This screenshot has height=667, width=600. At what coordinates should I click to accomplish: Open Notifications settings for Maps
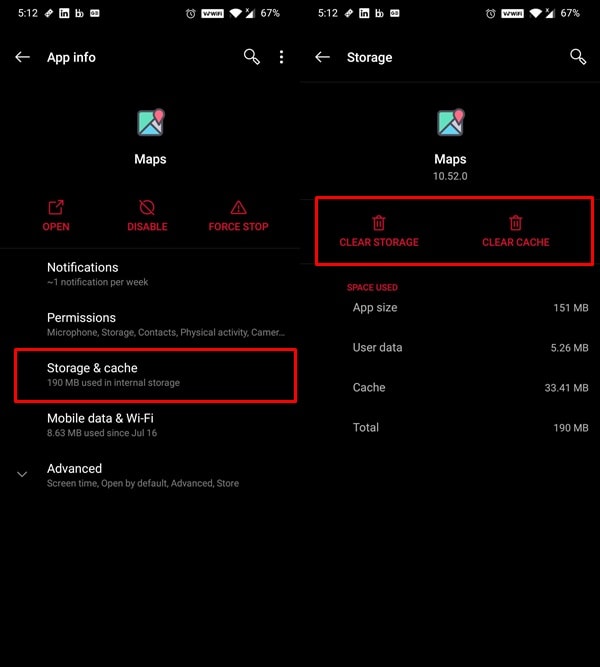pos(150,274)
